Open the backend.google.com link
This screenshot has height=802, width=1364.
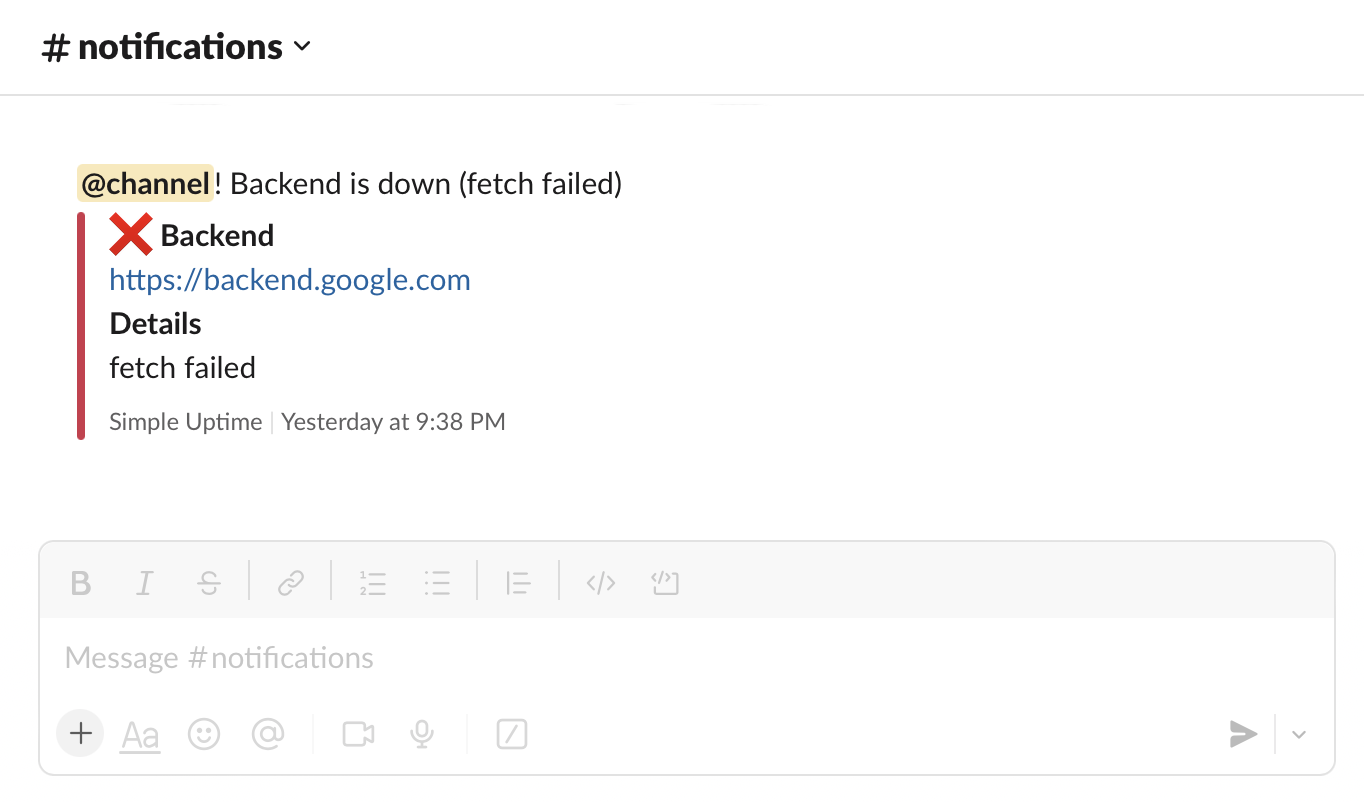[290, 280]
